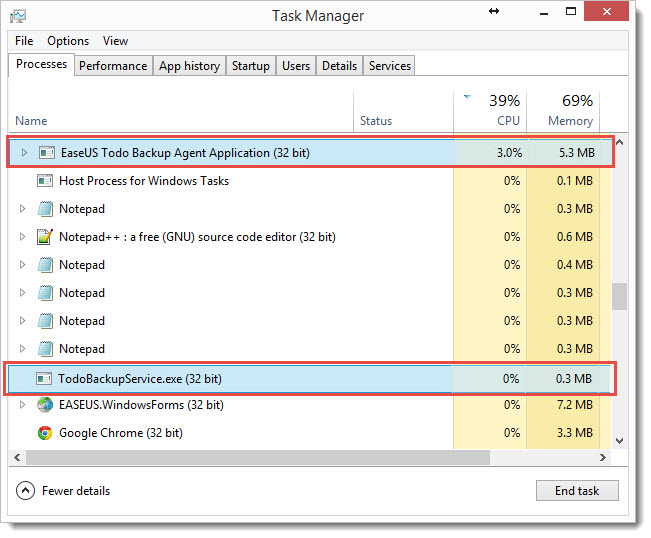The image size is (651, 538).
Task: Close the Task Manager window
Action: tap(607, 11)
